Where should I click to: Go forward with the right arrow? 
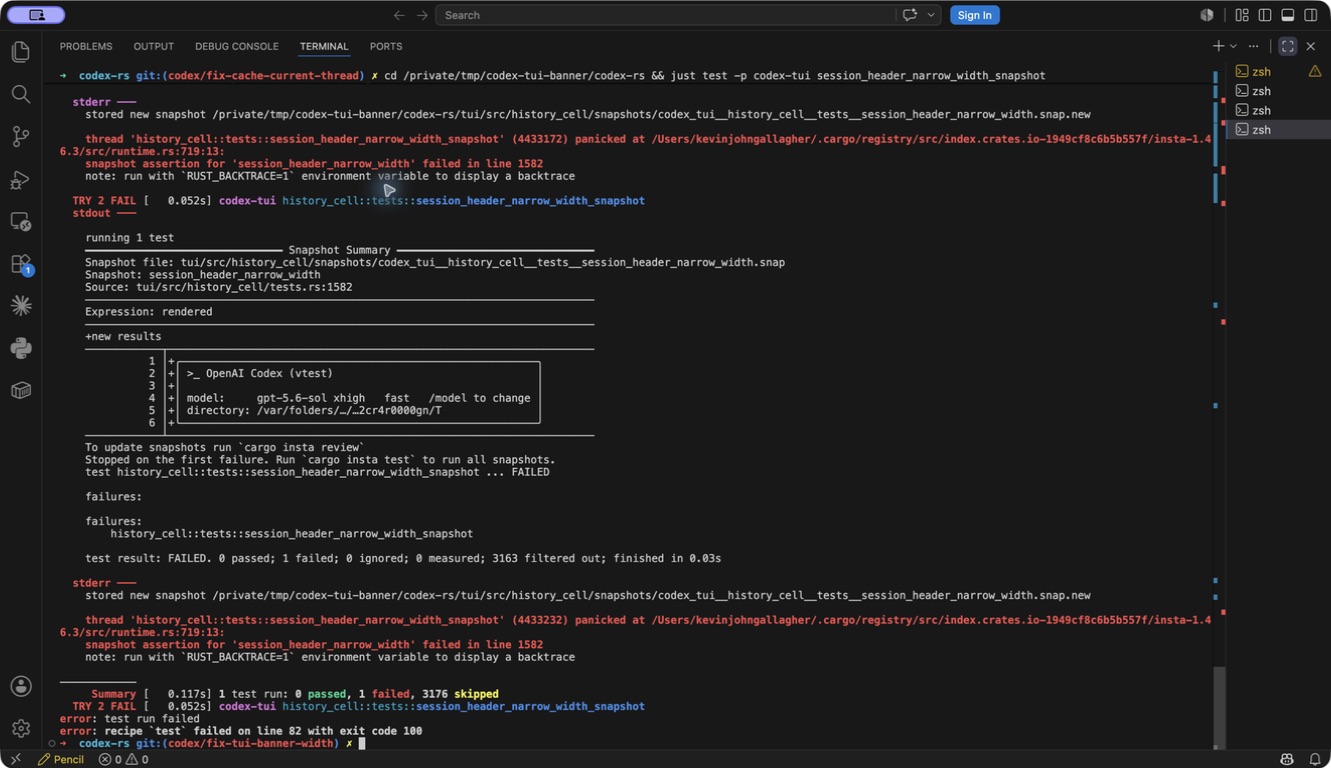(x=422, y=15)
